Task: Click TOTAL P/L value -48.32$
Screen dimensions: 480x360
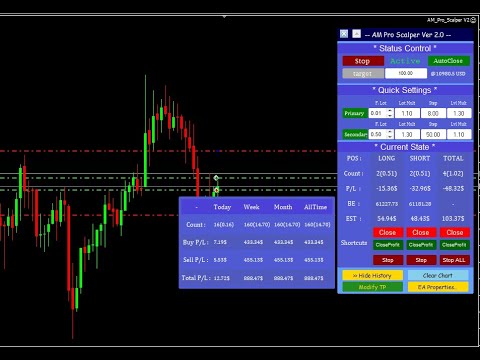Action: pos(453,189)
